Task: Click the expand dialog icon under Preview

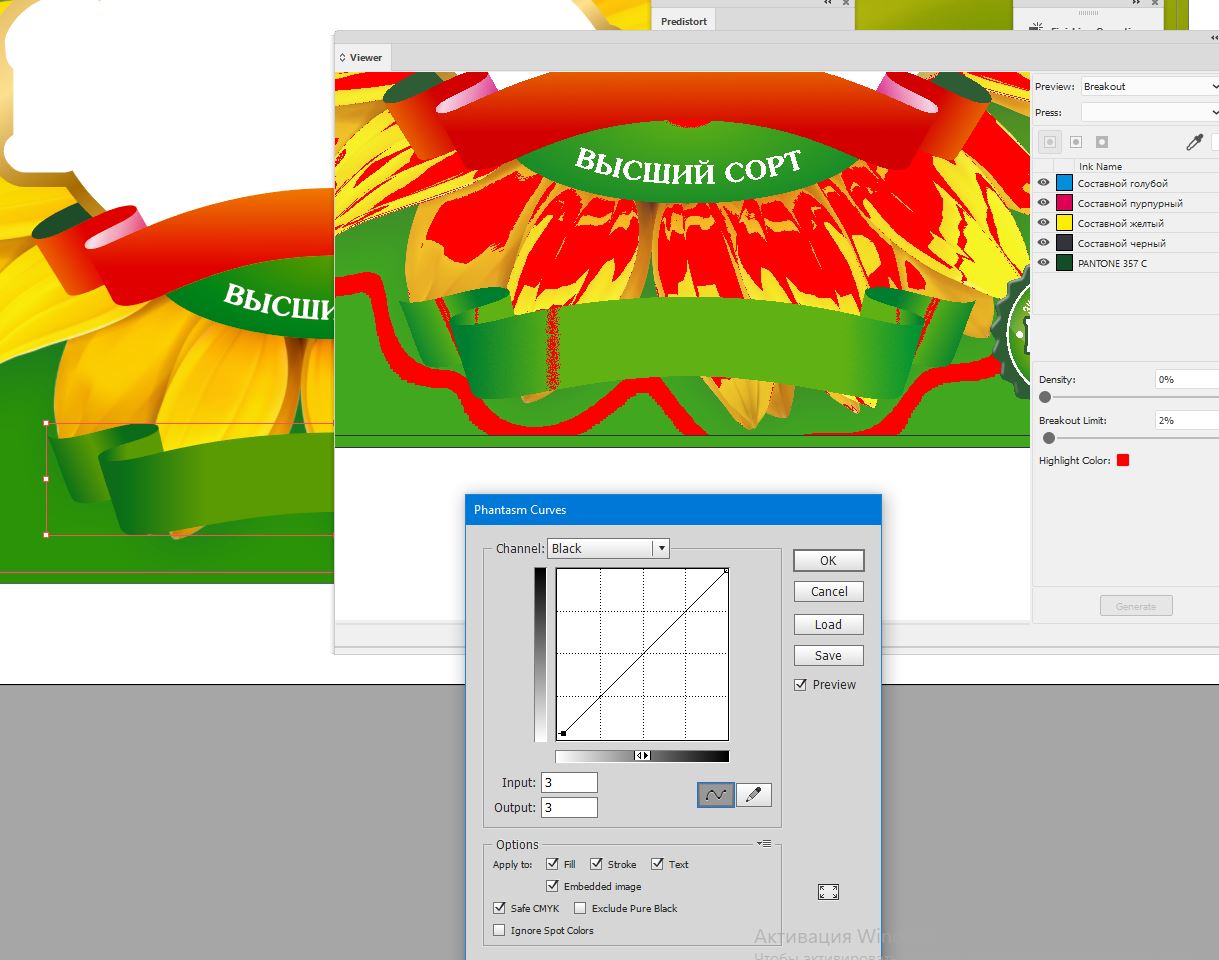Action: [x=828, y=892]
